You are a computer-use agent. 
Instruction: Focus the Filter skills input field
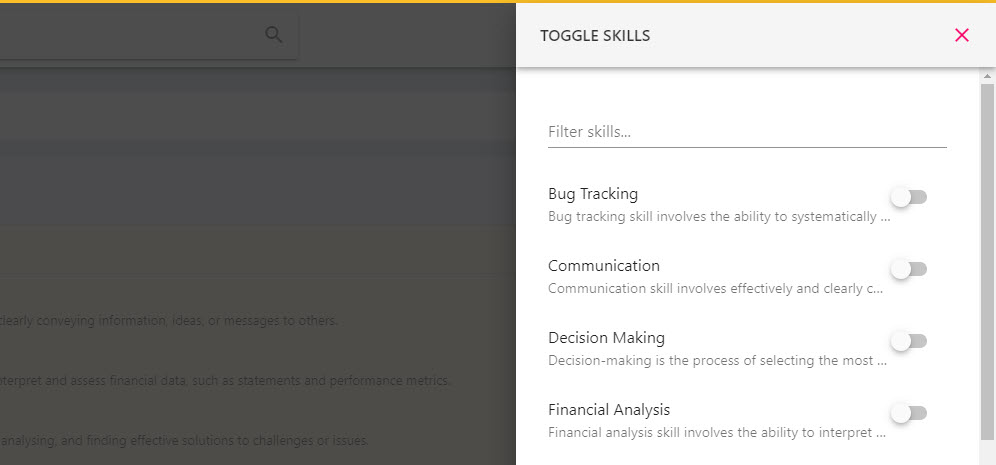747,132
